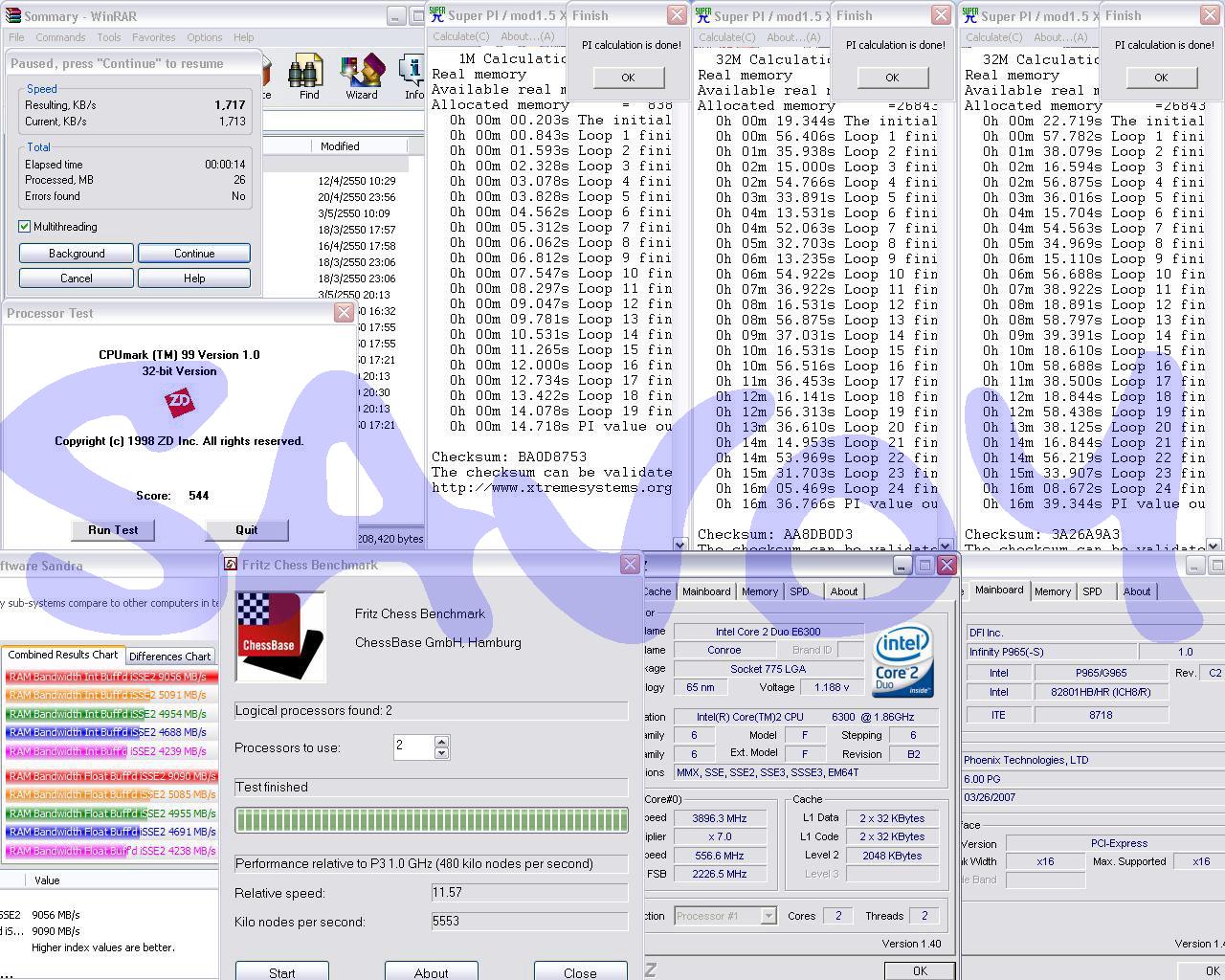
Task: Switch to SPD tab in CPU-Z DFI mainboard window
Action: [1092, 591]
